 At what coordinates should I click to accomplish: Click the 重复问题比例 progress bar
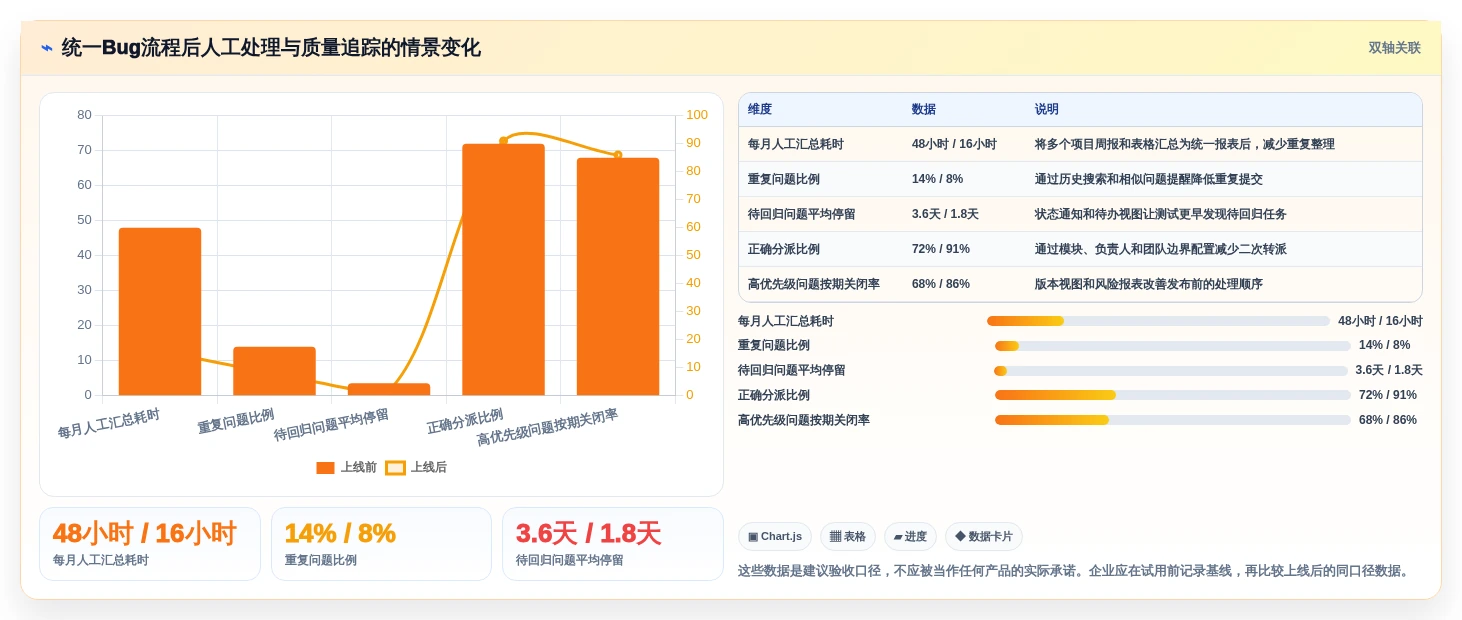point(1173,346)
